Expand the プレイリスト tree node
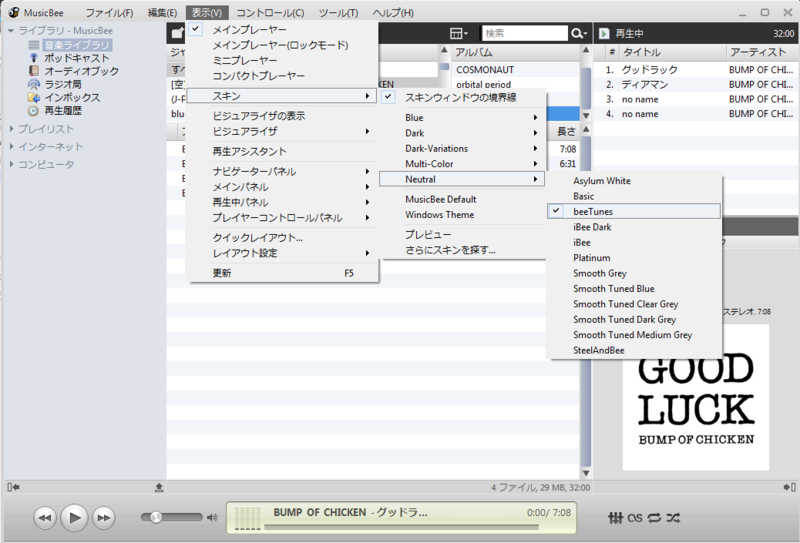800x543 pixels. pos(11,129)
